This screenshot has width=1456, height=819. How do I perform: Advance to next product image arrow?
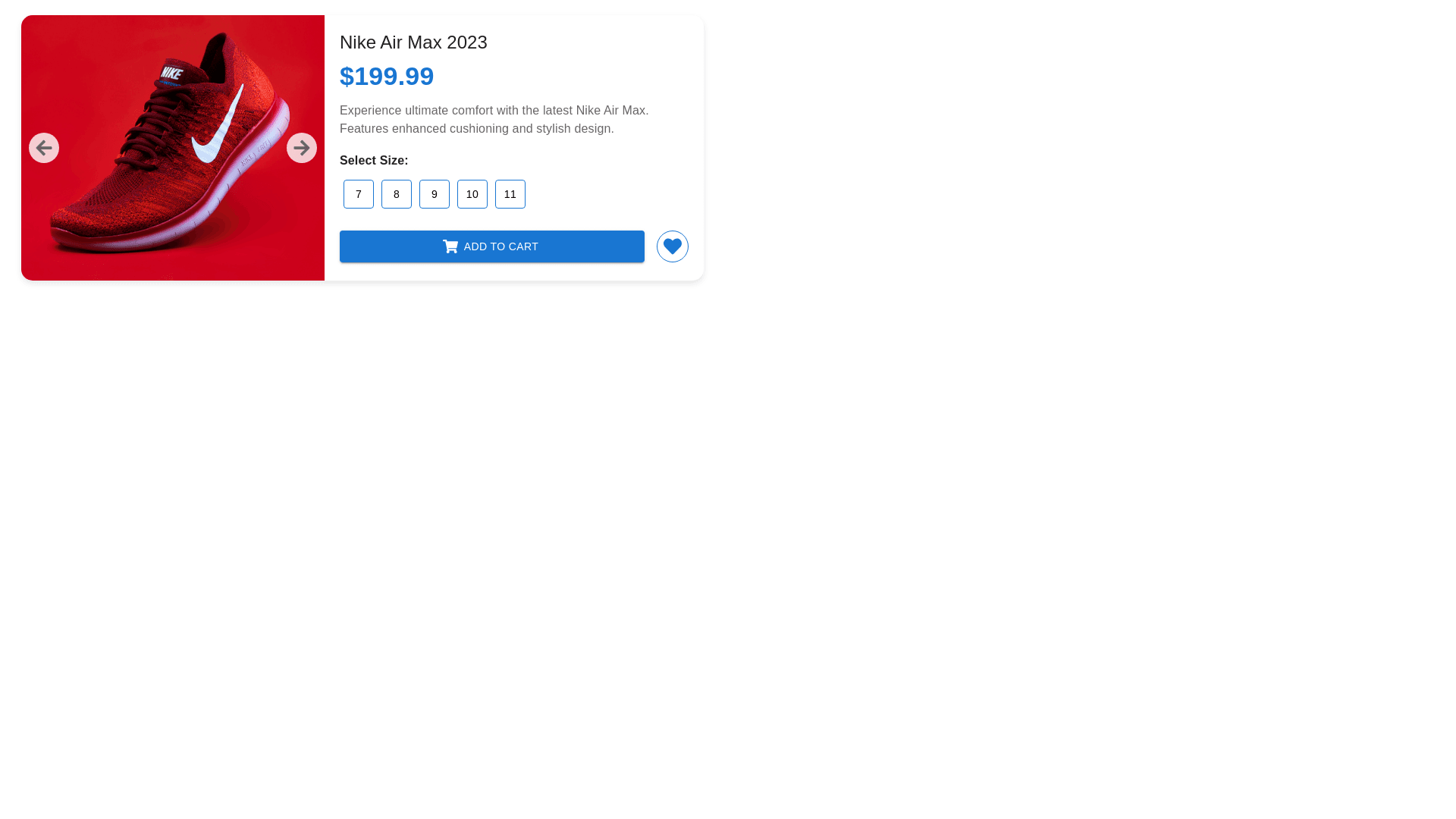(302, 148)
